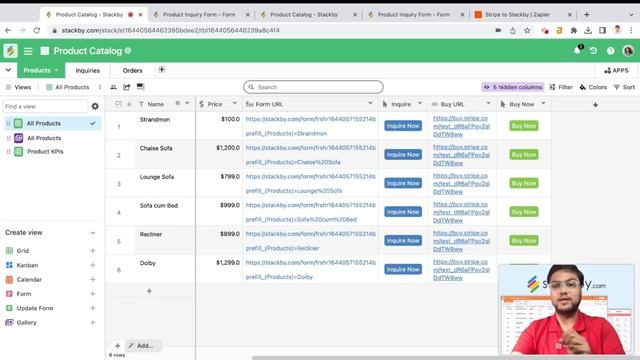The height and width of the screenshot is (360, 640).
Task: Switch to Stripe to Stackby Zapier tab
Action: click(x=517, y=14)
